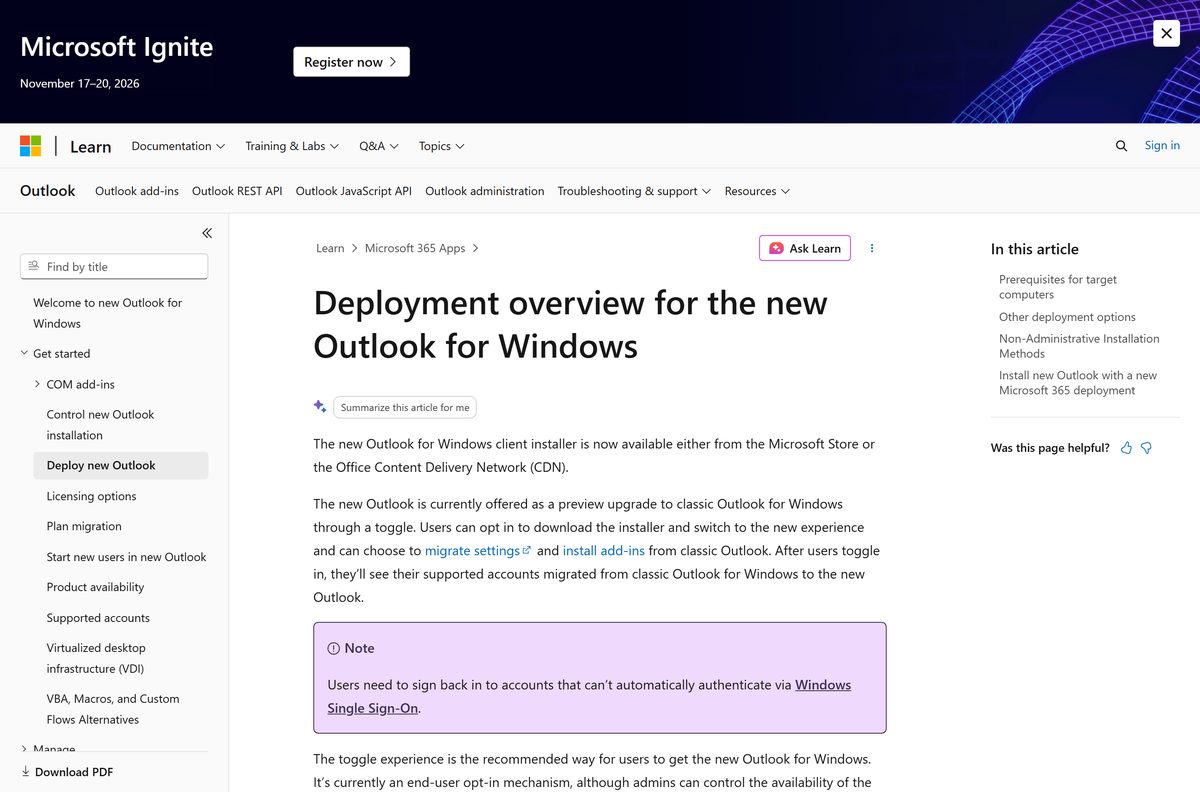Open Troubleshooting & support dropdown

[634, 191]
